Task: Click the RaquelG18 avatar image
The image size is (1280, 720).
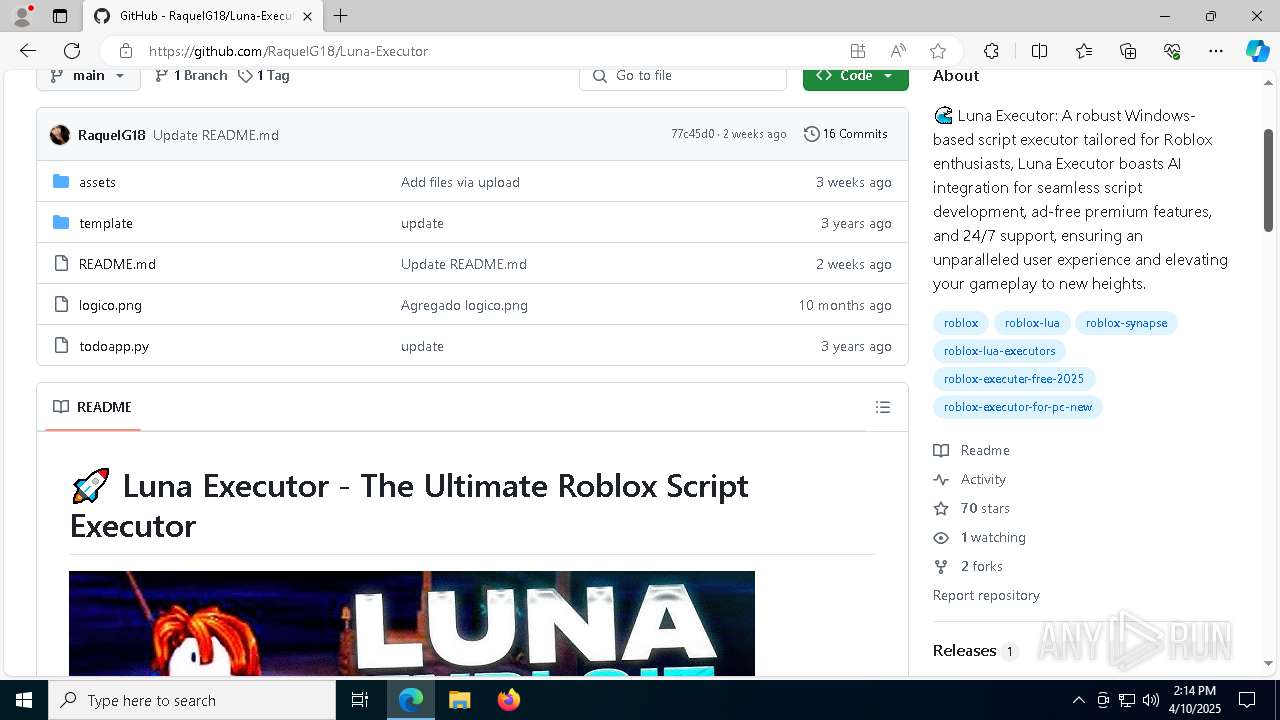Action: (60, 135)
